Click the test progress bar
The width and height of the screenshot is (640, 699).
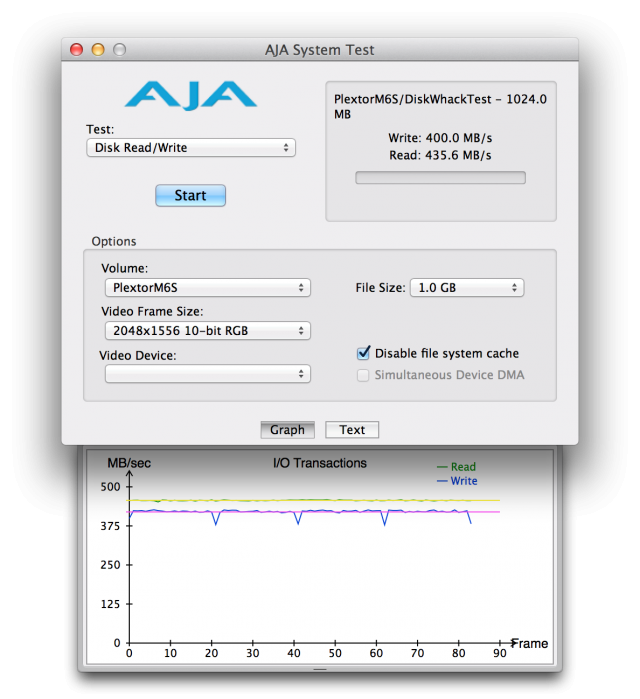coord(440,177)
